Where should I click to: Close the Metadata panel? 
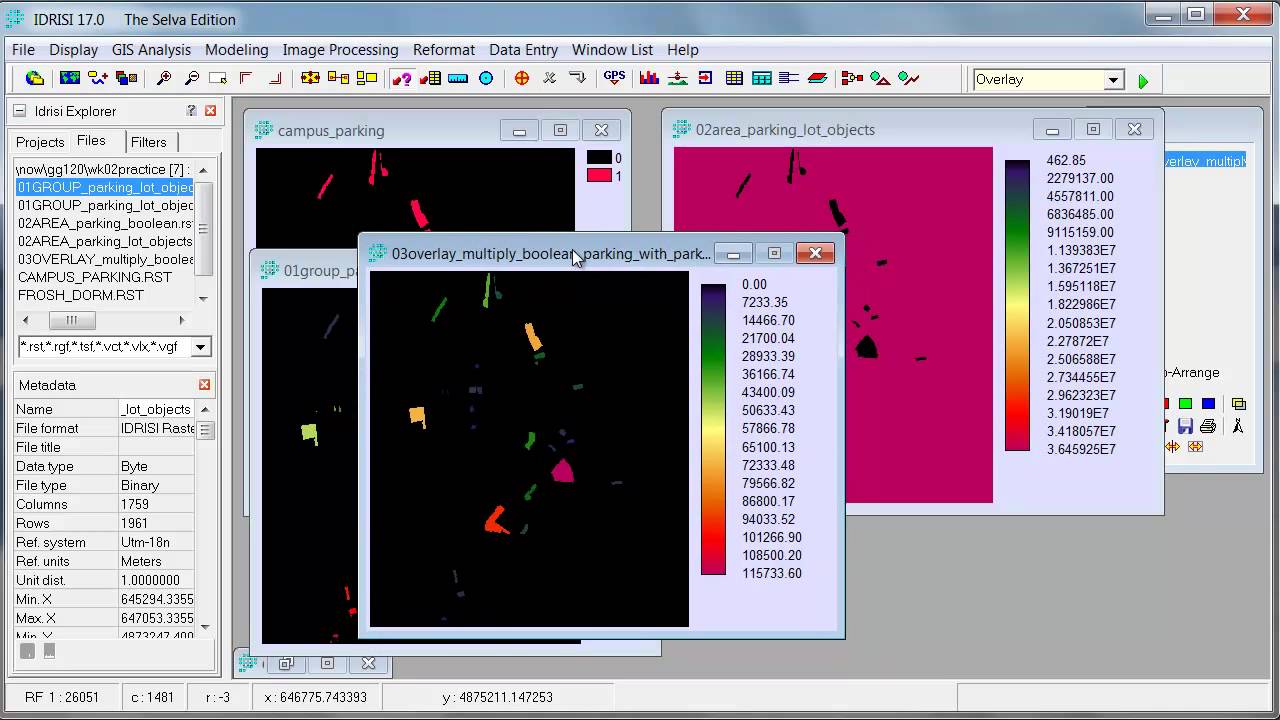(x=204, y=385)
